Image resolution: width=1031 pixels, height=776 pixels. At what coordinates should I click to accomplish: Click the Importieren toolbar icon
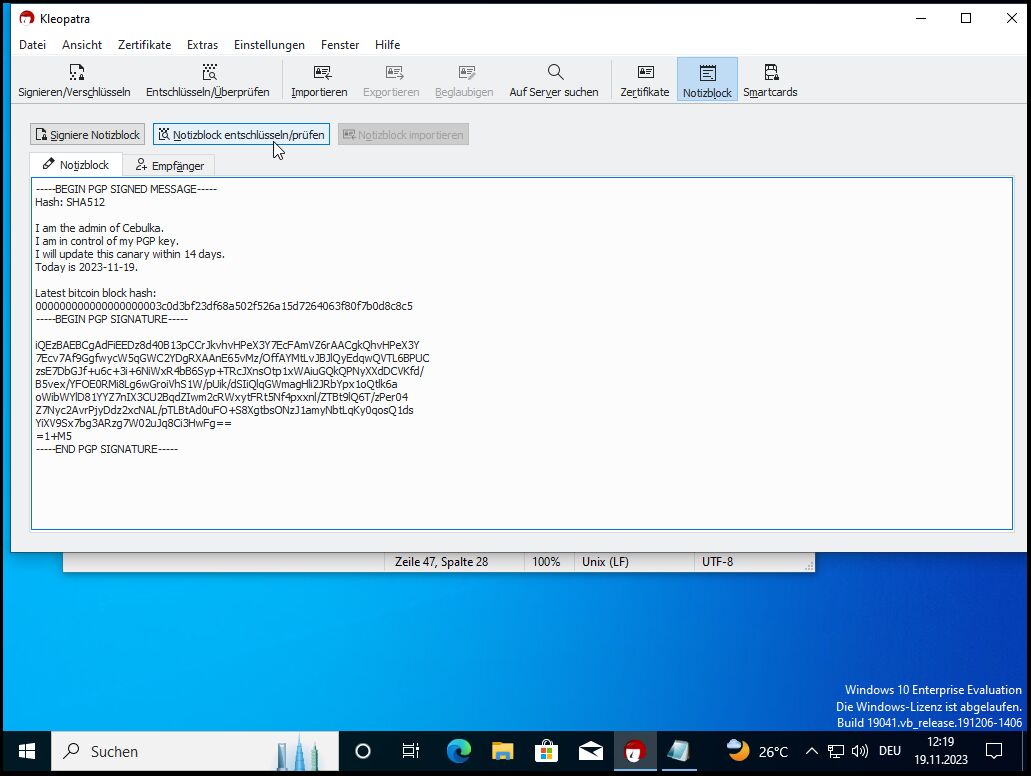[x=320, y=72]
